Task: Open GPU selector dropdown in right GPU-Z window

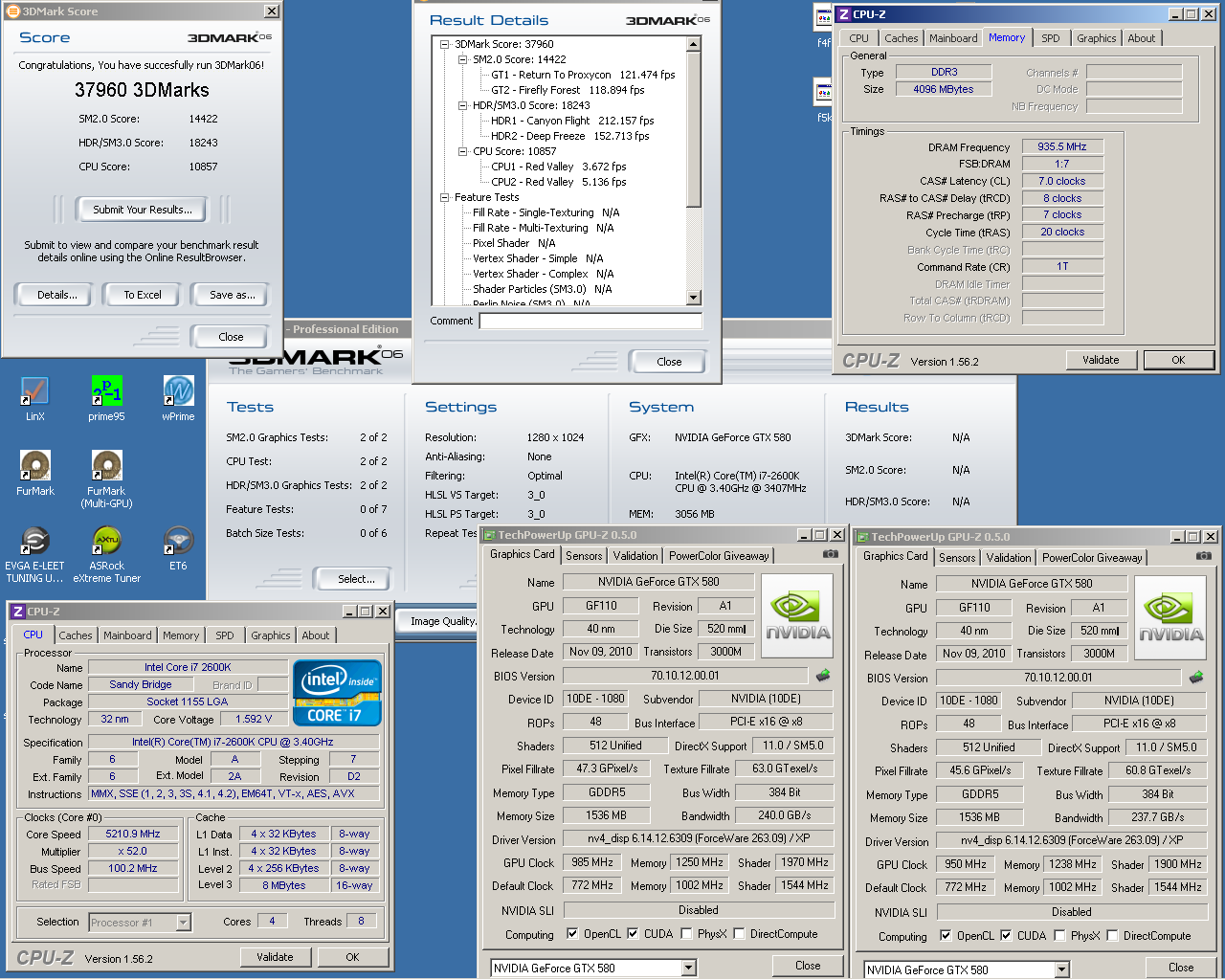Action: (x=1061, y=969)
